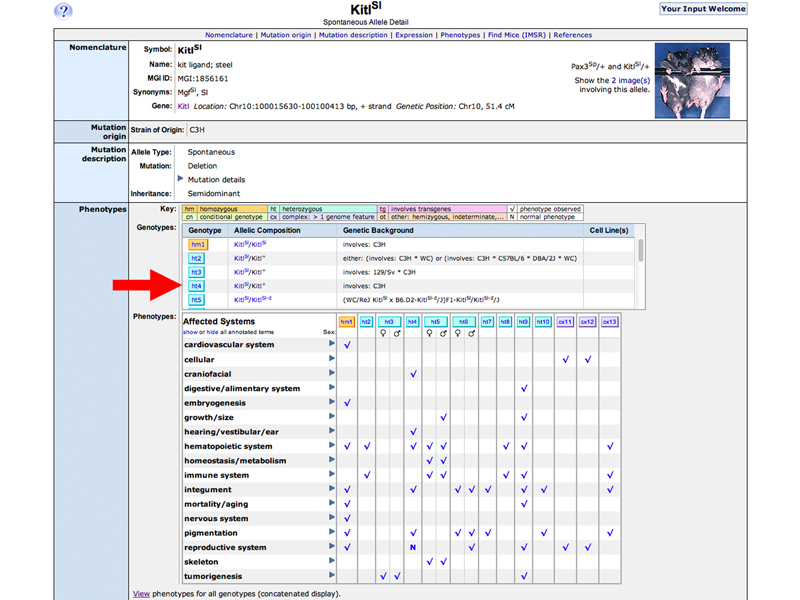The image size is (800, 600).
Task: Click the hide all annotated terms link
Action: point(212,332)
